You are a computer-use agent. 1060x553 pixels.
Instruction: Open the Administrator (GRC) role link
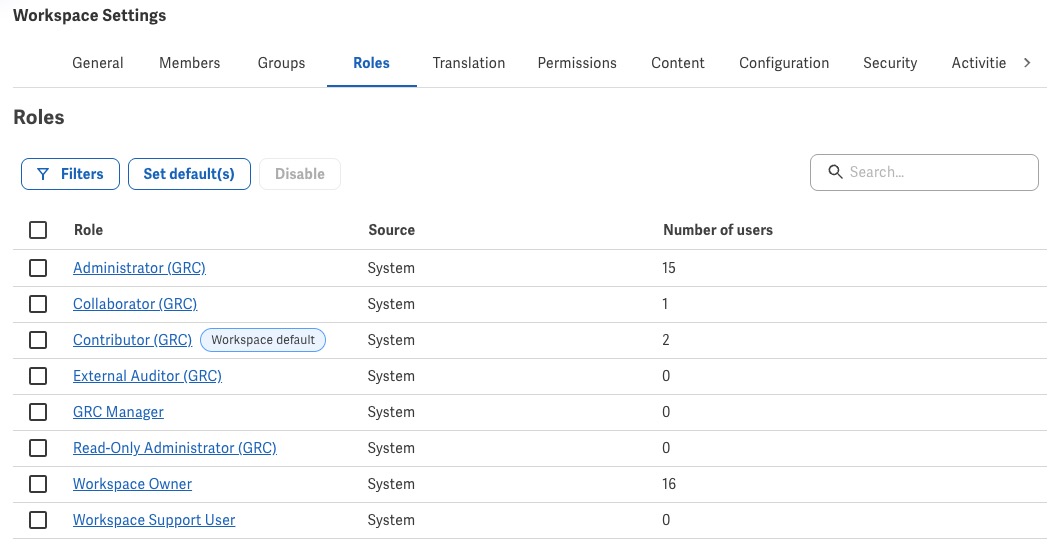pos(139,268)
